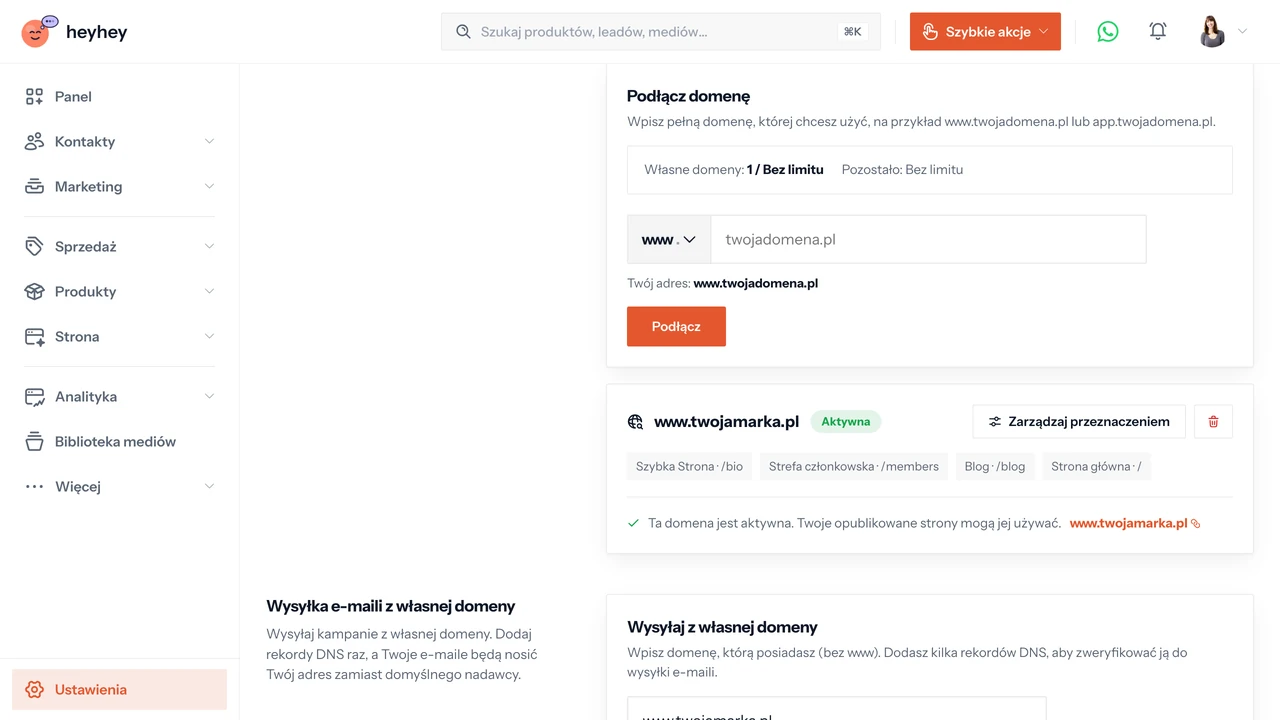Click the Kontakty people icon
Image resolution: width=1280 pixels, height=720 pixels.
pyautogui.click(x=35, y=142)
